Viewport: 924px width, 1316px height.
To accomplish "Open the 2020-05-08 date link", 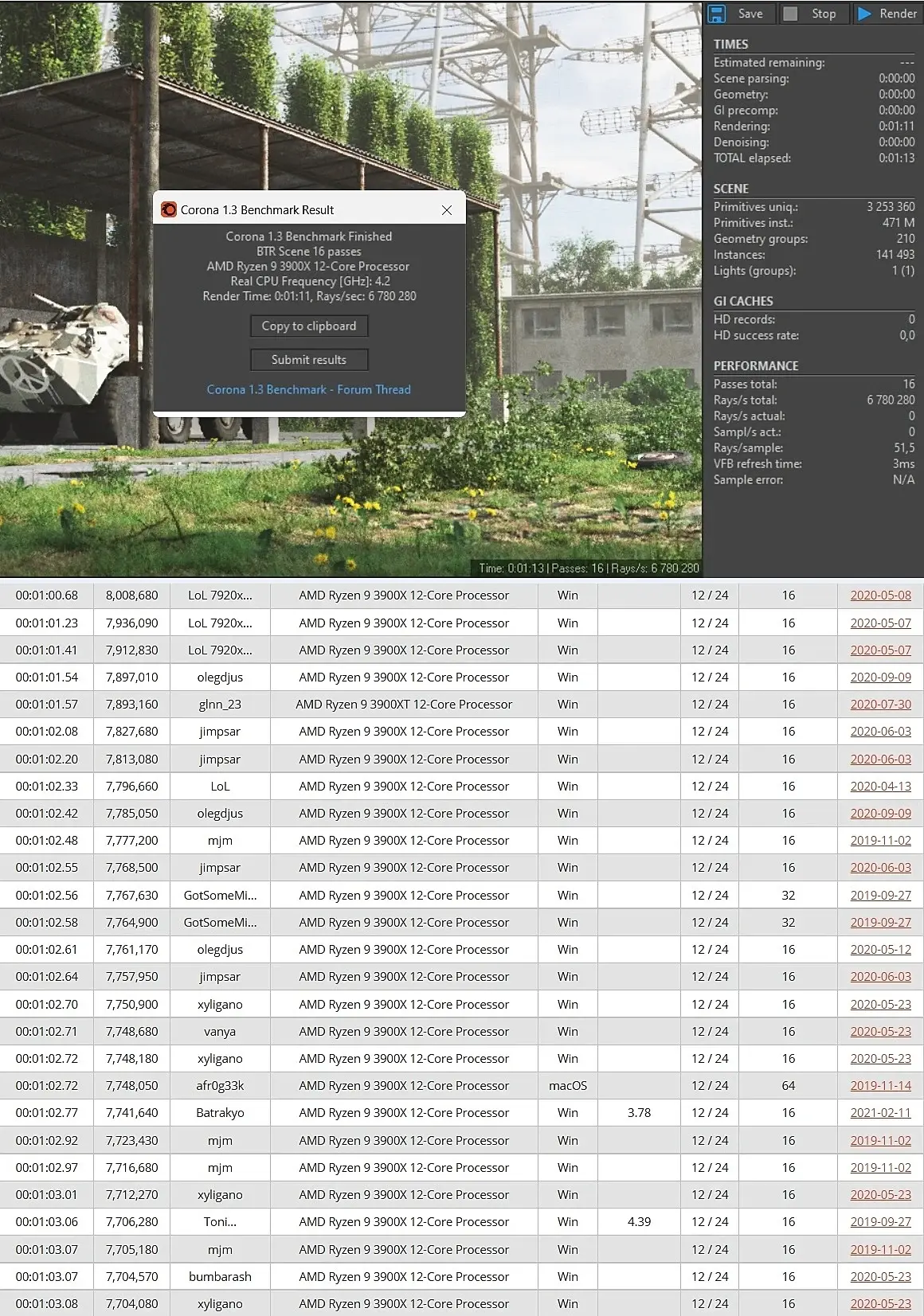I will [x=880, y=596].
